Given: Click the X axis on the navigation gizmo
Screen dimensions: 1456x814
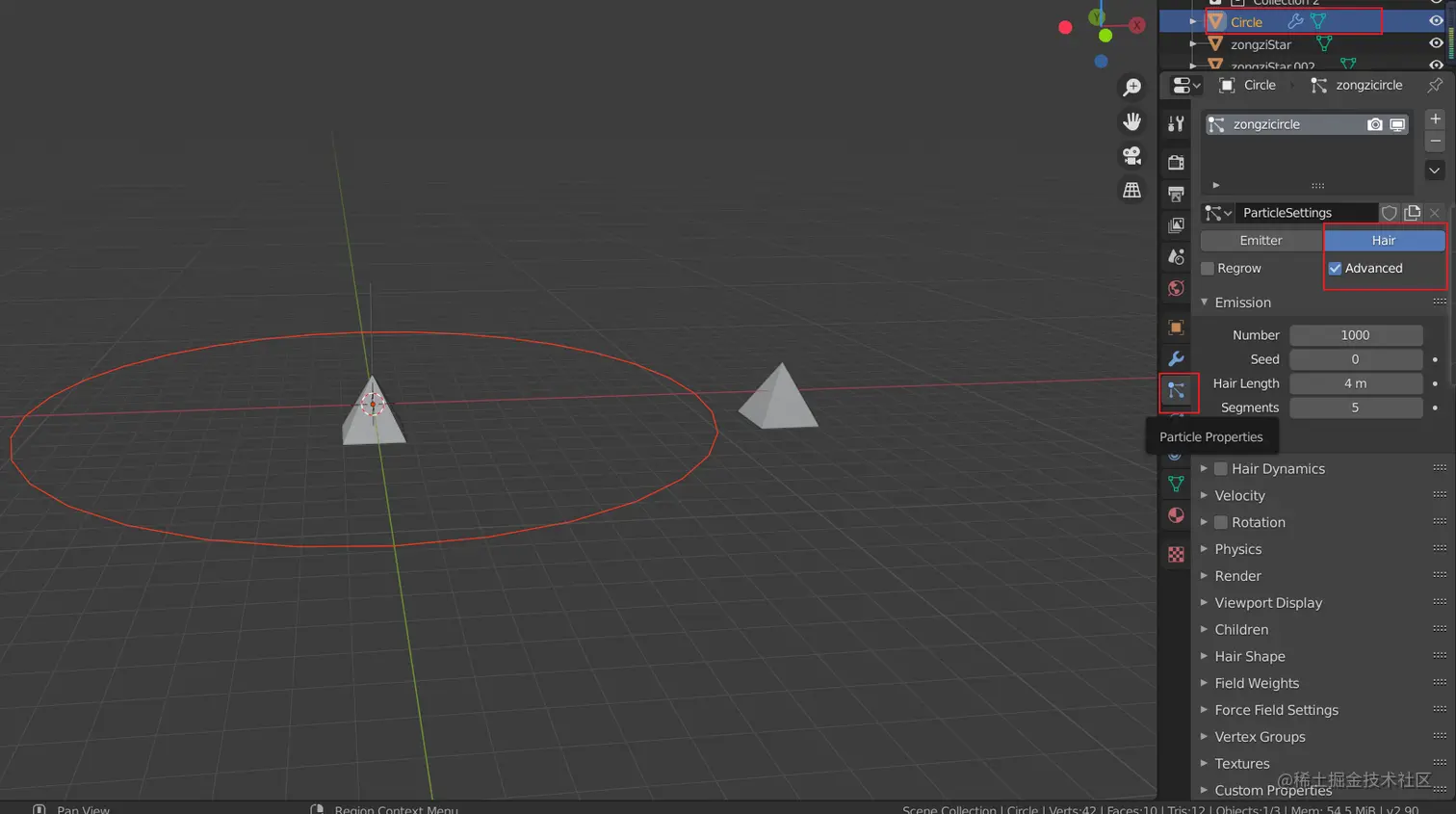Looking at the screenshot, I should click(x=1137, y=25).
